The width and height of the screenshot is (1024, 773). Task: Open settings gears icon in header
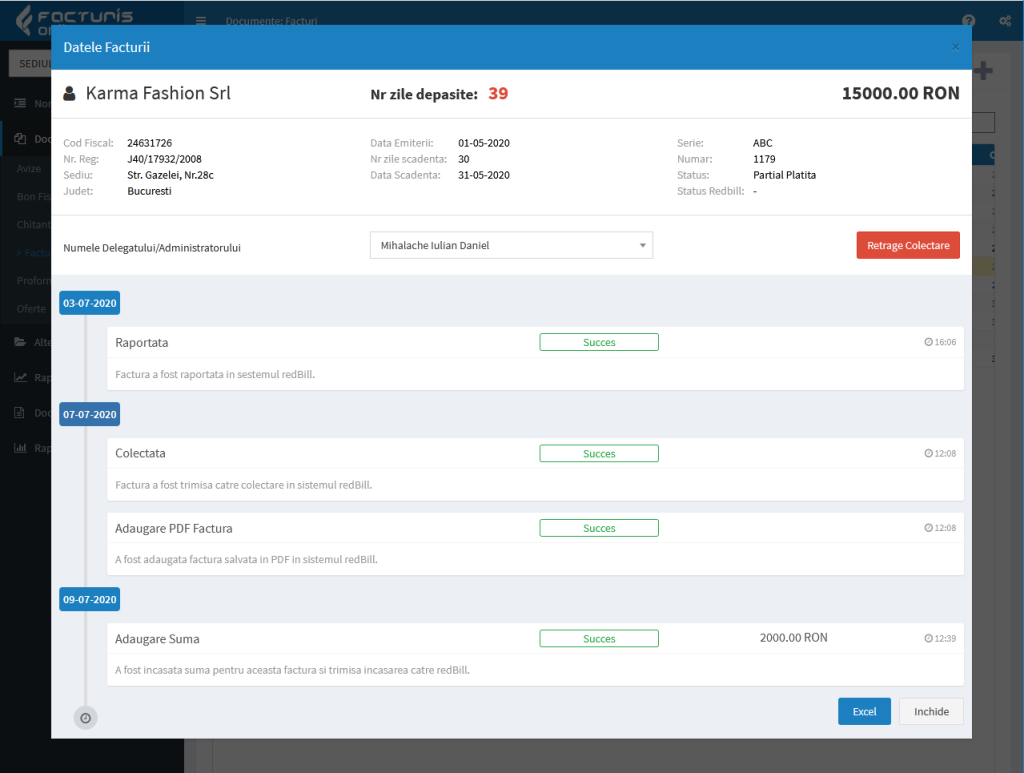[x=1005, y=21]
